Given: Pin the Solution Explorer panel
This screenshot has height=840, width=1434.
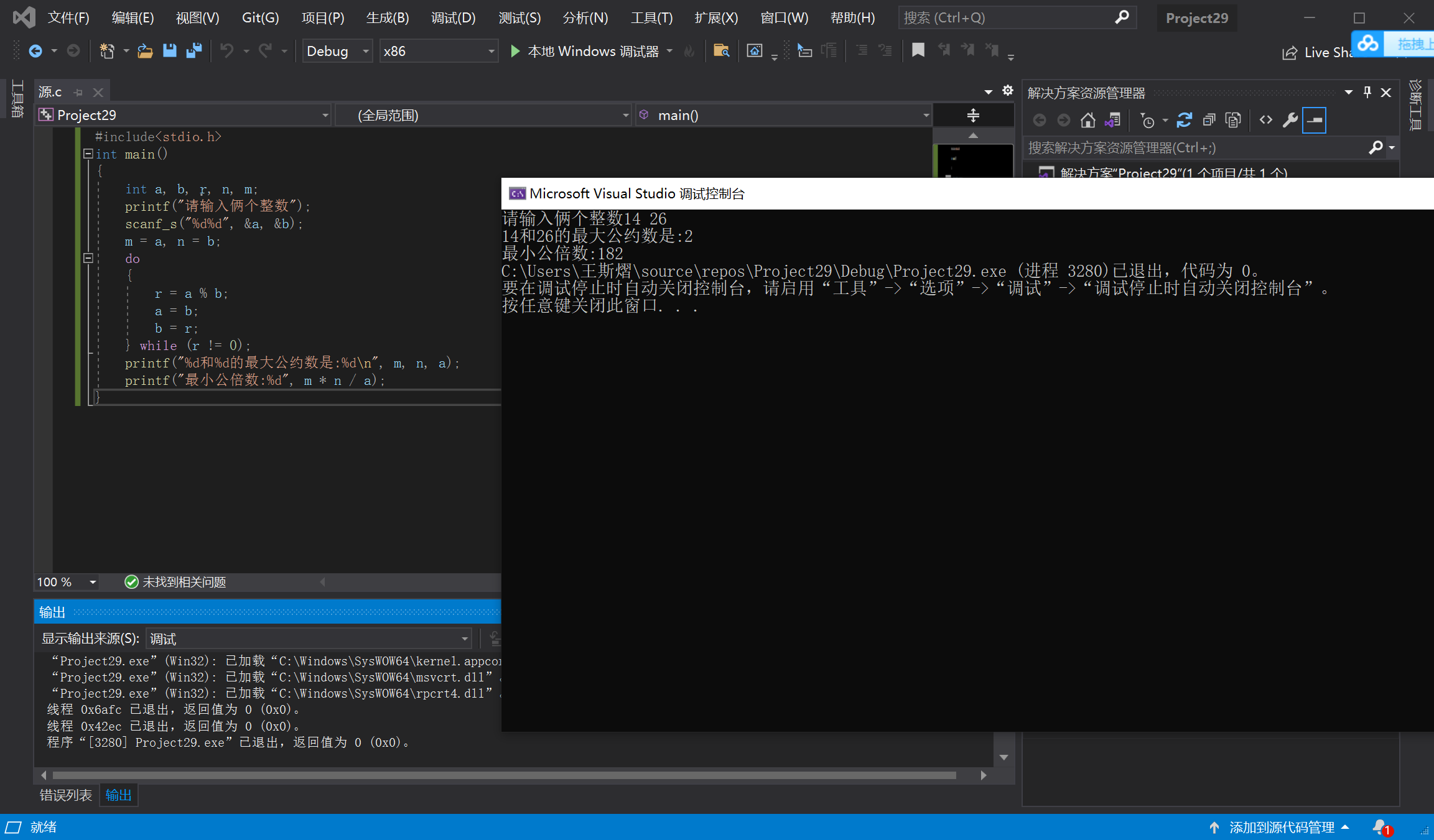Looking at the screenshot, I should (x=1367, y=93).
